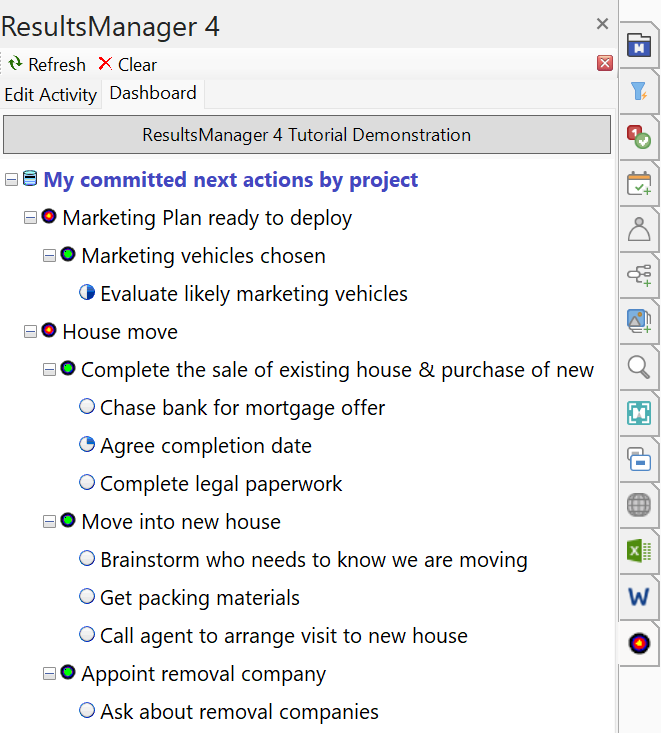Image resolution: width=661 pixels, height=733 pixels.
Task: Click empty task circle for Complete legal paperwork
Action: [x=87, y=482]
